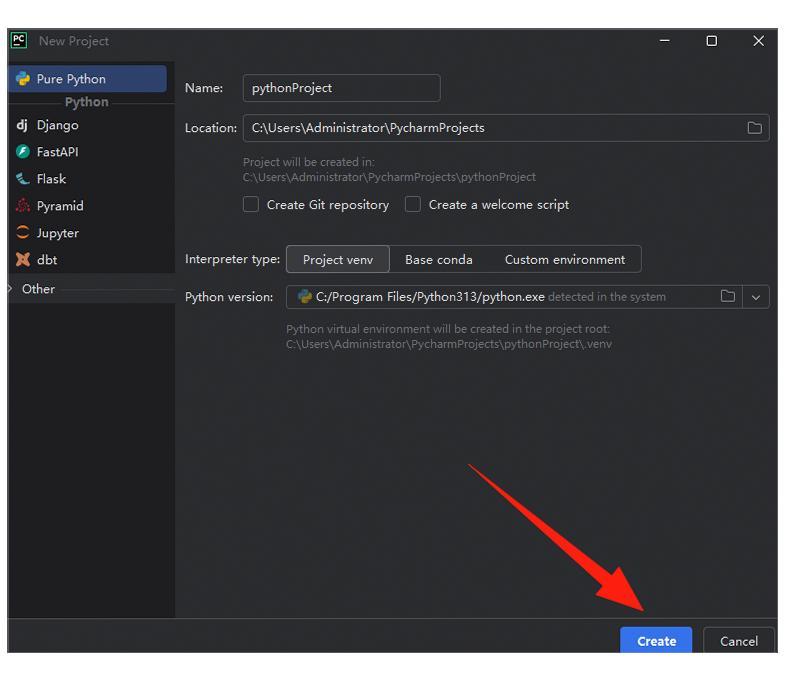Select Base conda interpreter type

pos(439,260)
